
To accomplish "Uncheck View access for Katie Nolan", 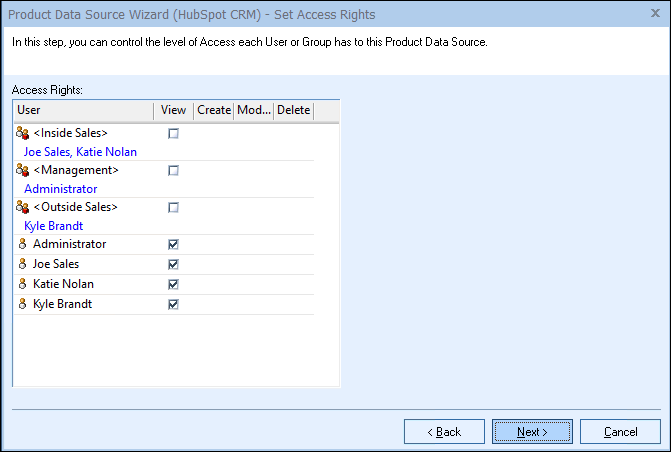I will tap(173, 284).
